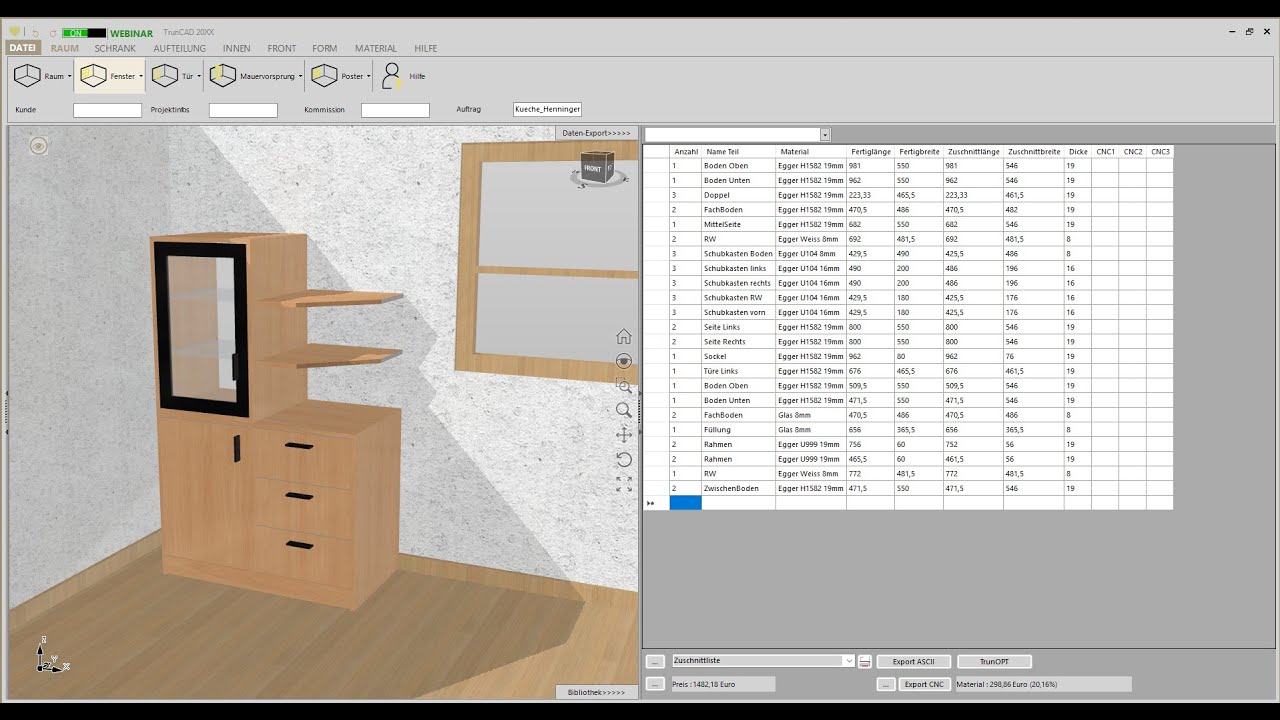The height and width of the screenshot is (720, 1280).
Task: Switch to the MATERIAL tab
Action: (x=376, y=48)
